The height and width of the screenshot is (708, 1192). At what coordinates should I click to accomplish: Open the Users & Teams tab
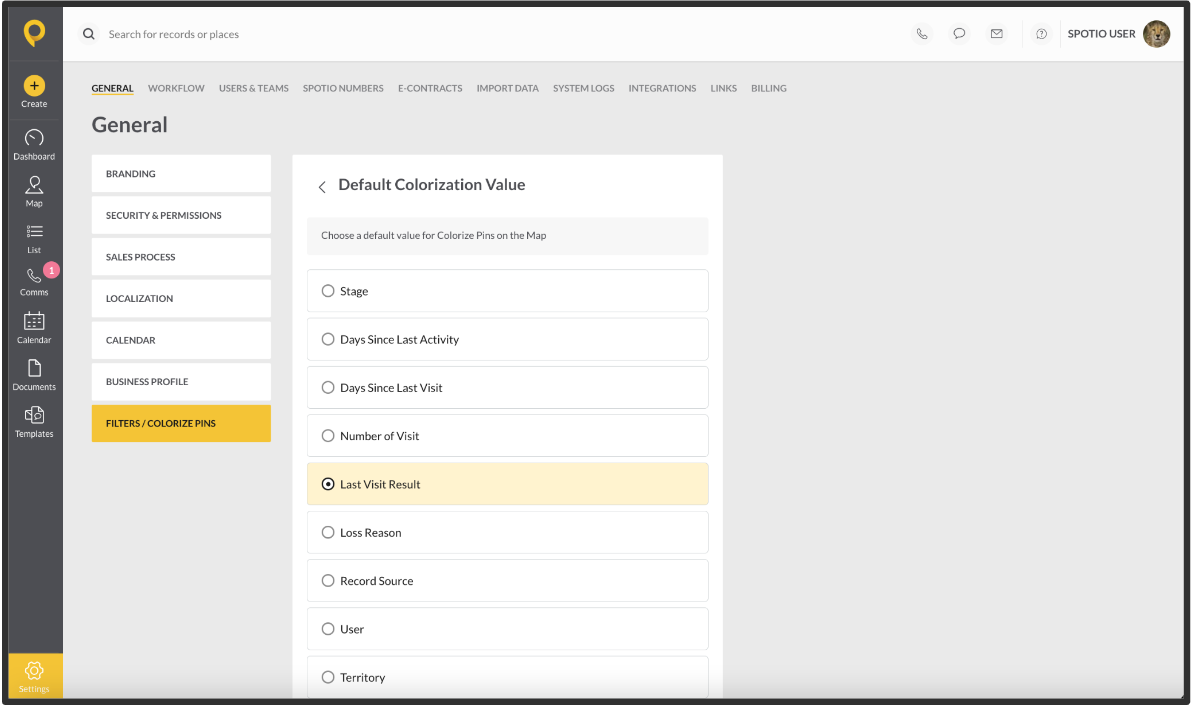(254, 88)
